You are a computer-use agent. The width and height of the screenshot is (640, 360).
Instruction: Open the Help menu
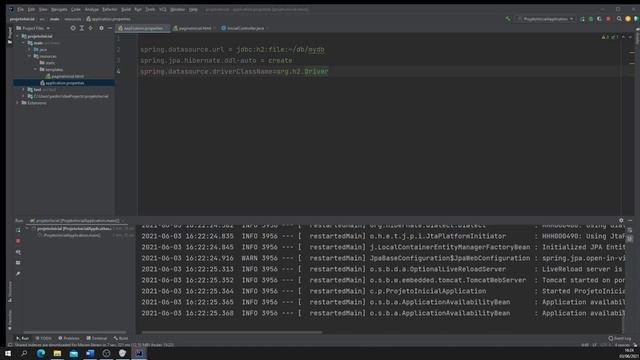click(x=193, y=9)
